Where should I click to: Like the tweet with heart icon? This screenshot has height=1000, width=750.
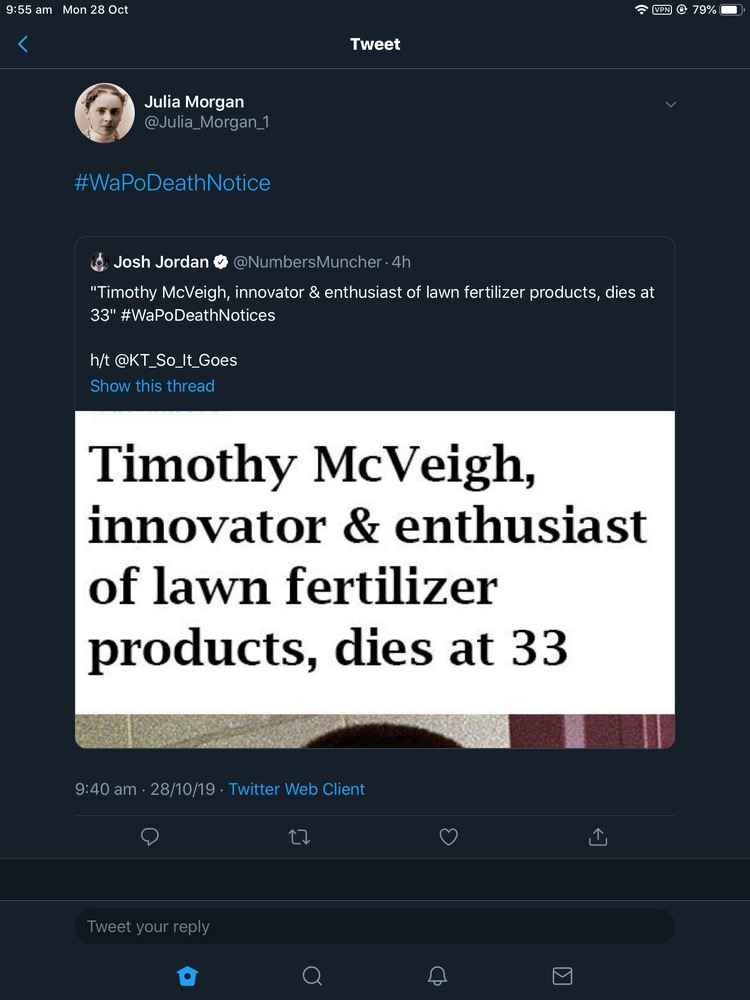click(x=449, y=837)
